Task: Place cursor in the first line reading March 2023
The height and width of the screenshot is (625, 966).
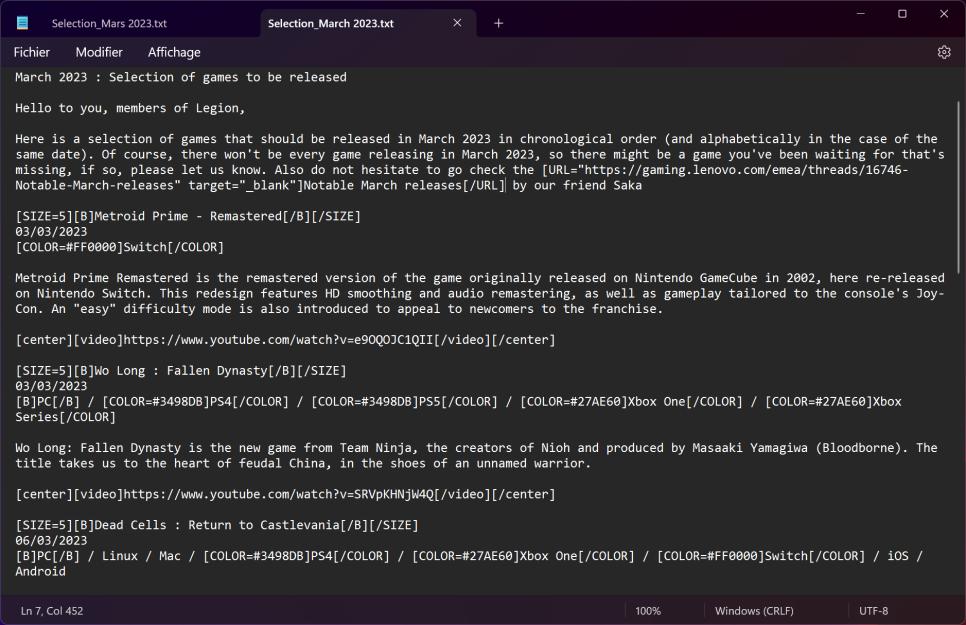Action: pos(180,77)
